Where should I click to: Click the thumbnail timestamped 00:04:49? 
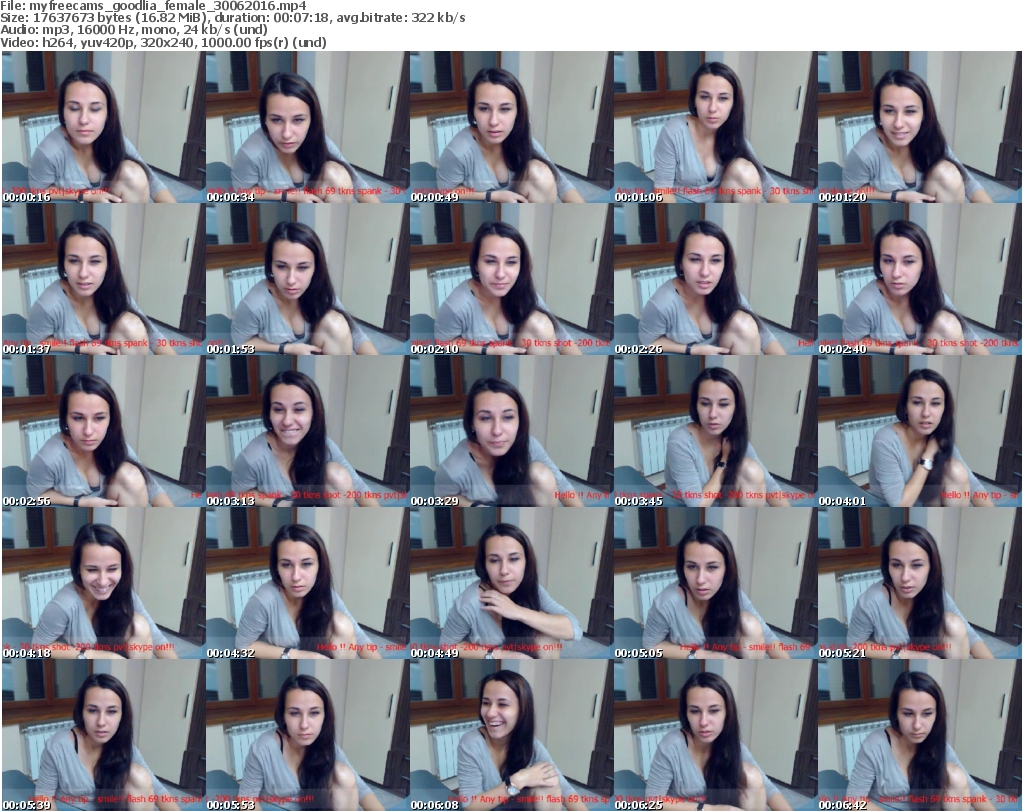[x=511, y=584]
